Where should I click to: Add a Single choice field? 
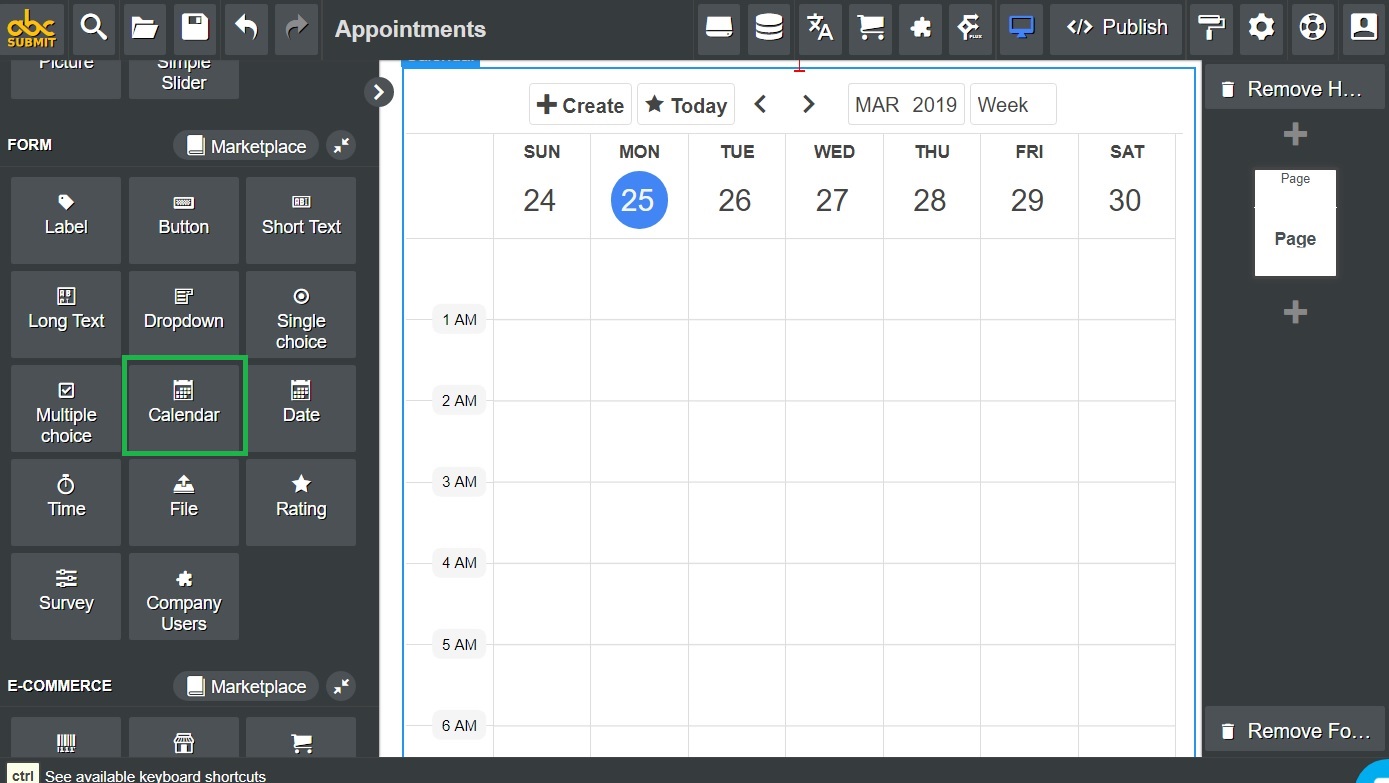pos(300,313)
